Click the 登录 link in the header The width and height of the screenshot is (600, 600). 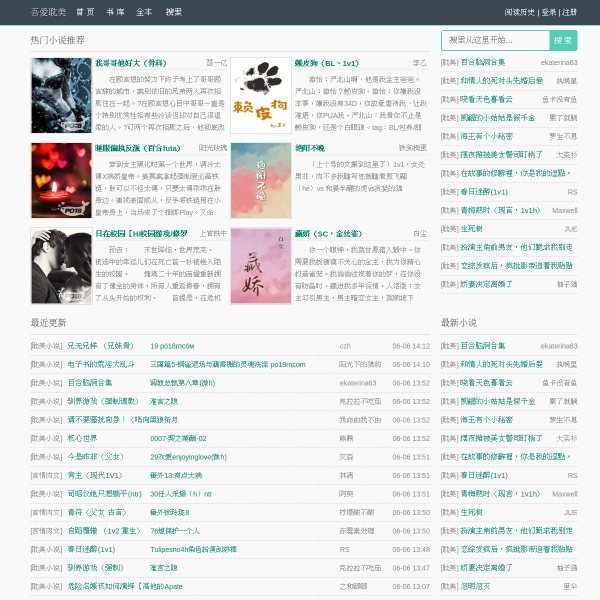tap(549, 12)
